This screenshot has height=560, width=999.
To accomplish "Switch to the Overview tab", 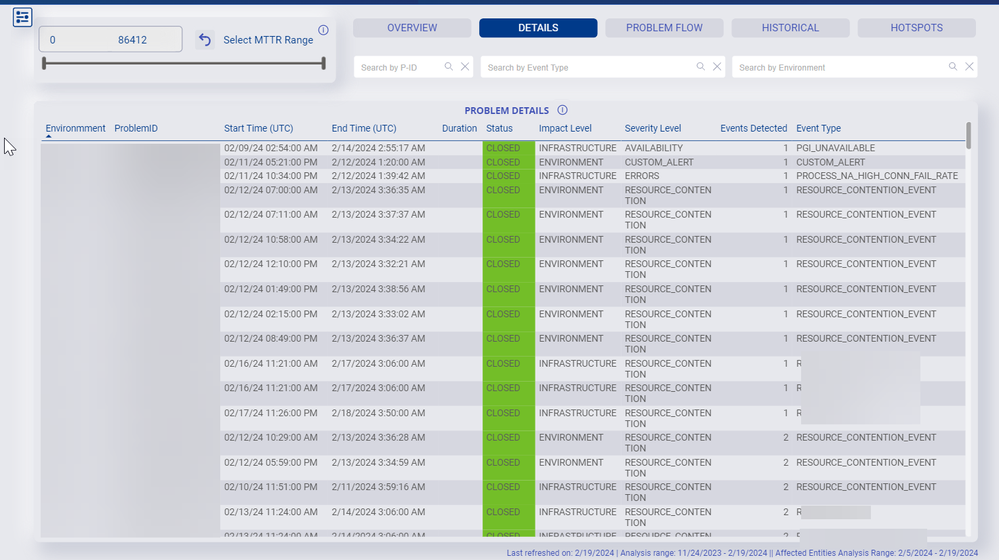I will (x=412, y=28).
